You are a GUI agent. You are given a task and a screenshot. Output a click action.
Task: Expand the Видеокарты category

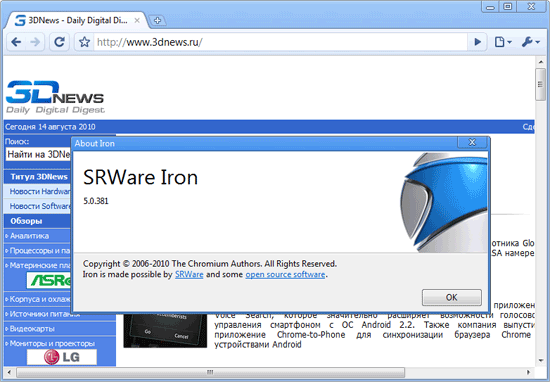coord(32,329)
